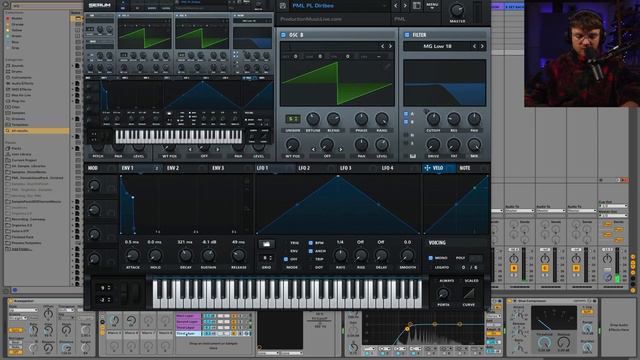Click the OSC B WT POS knob
The image size is (640, 360).
point(292,145)
